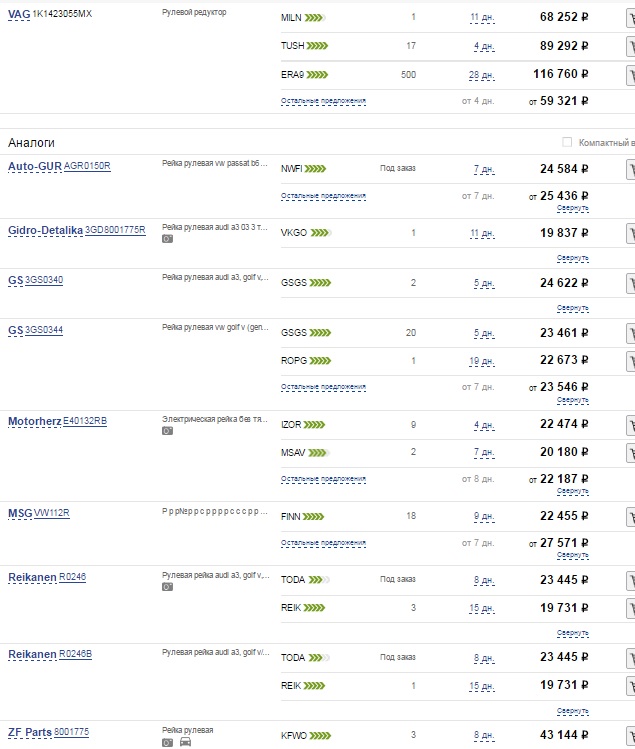This screenshot has width=635, height=749.
Task: Add the 43 144 ₽ KFWO offer to cart
Action: pos(631,736)
